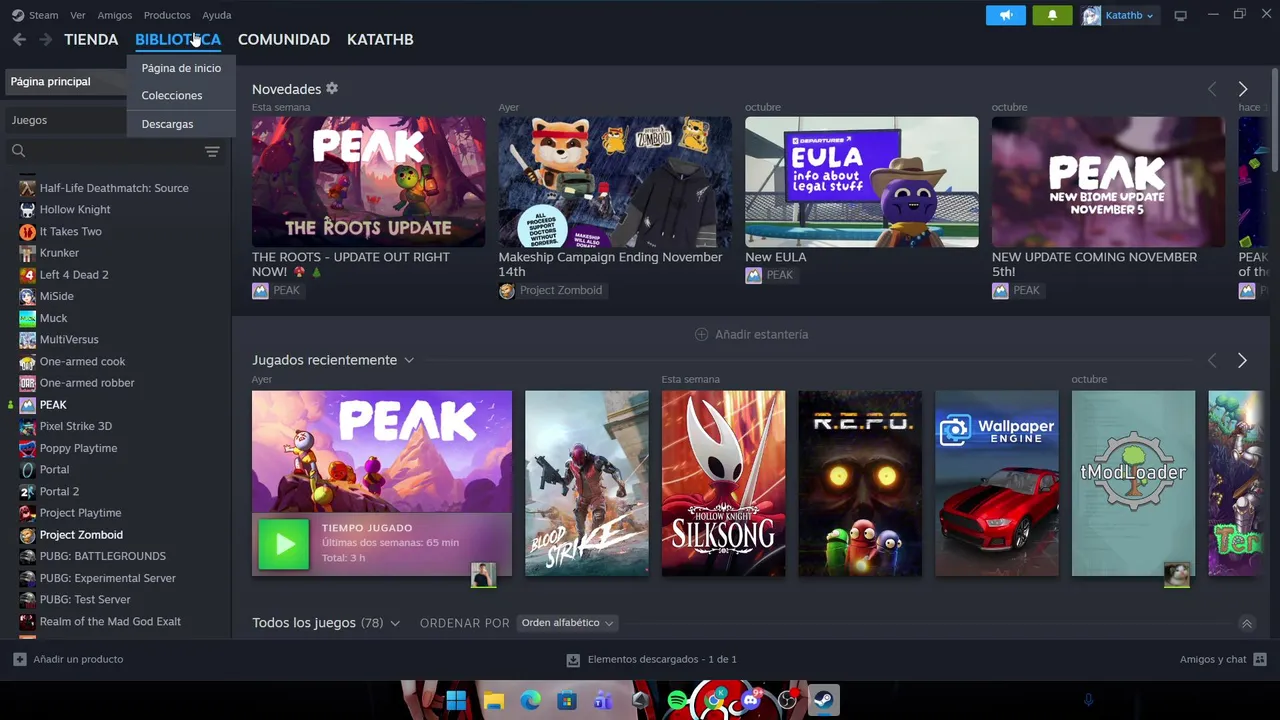
Task: Click the Muck game icon
Action: [28, 318]
